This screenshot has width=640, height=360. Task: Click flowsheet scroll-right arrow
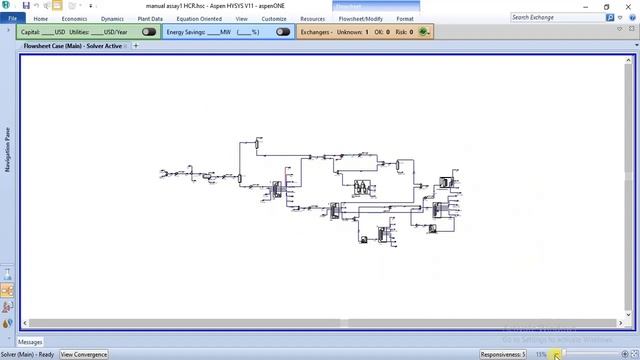[620, 323]
